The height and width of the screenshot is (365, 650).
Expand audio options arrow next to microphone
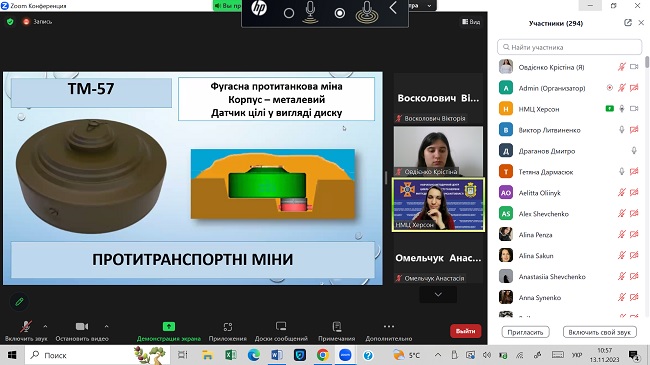45,326
